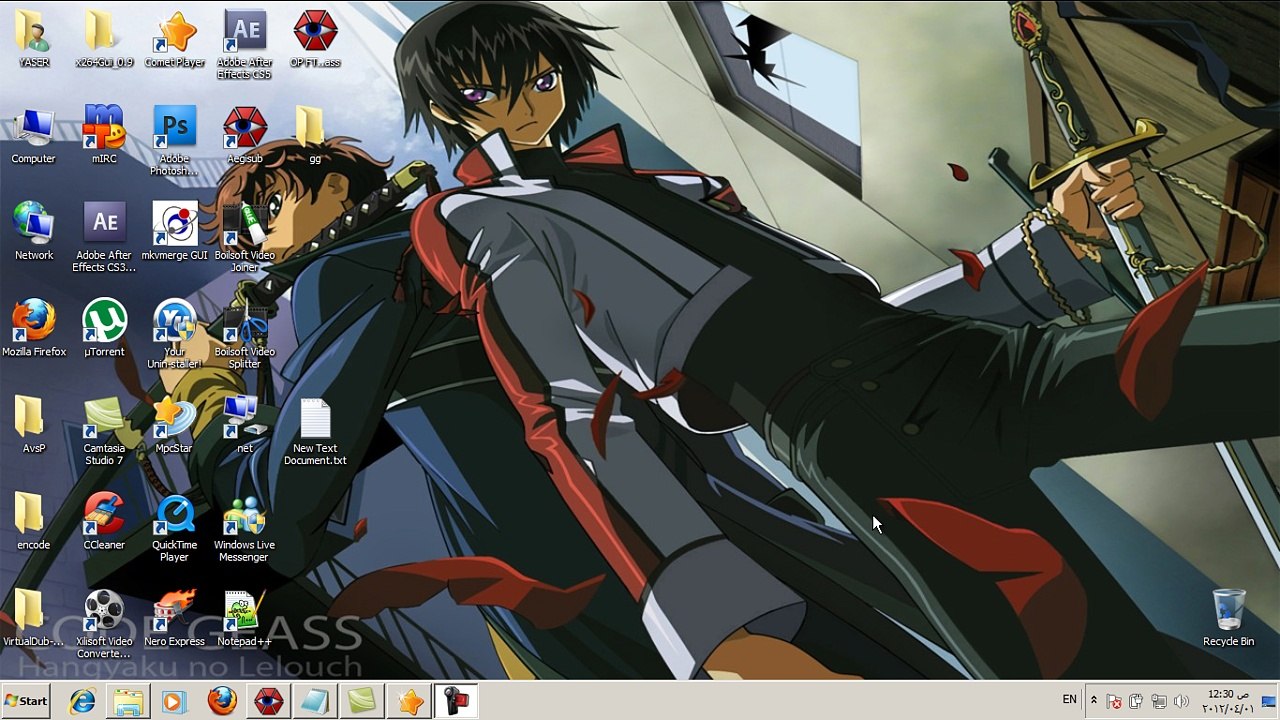This screenshot has height=720, width=1280.
Task: Open Camtasia Studio from the taskbar
Action: (361, 701)
